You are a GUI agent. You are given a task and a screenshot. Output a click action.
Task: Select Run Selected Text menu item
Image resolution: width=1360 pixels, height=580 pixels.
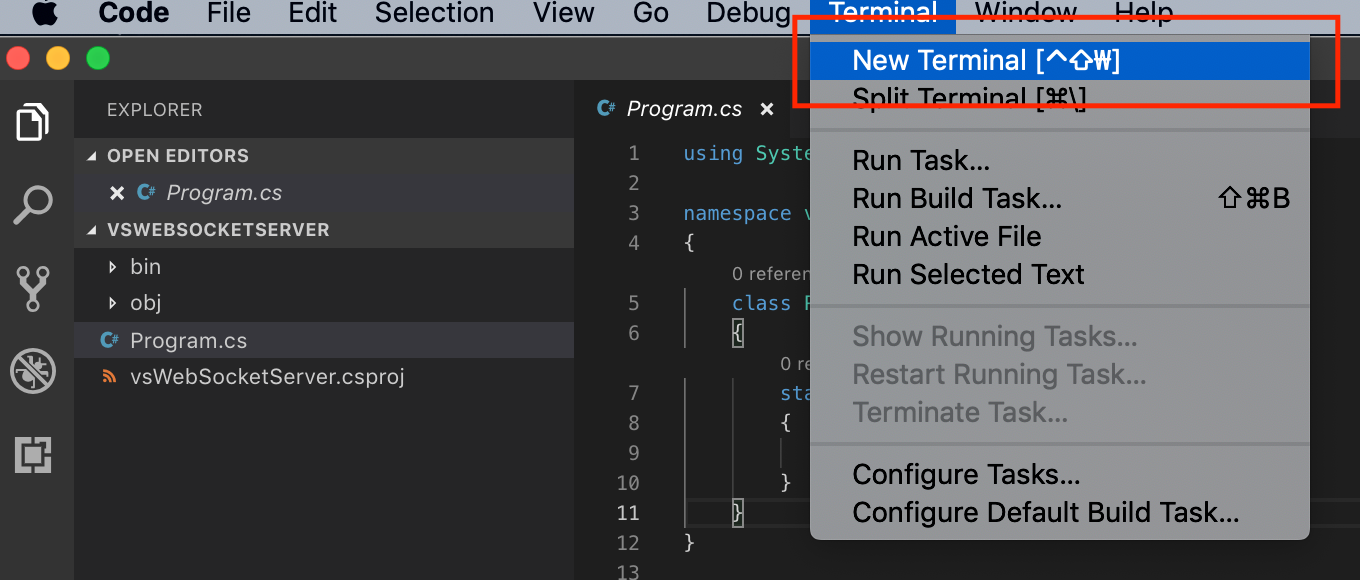coord(1059,275)
